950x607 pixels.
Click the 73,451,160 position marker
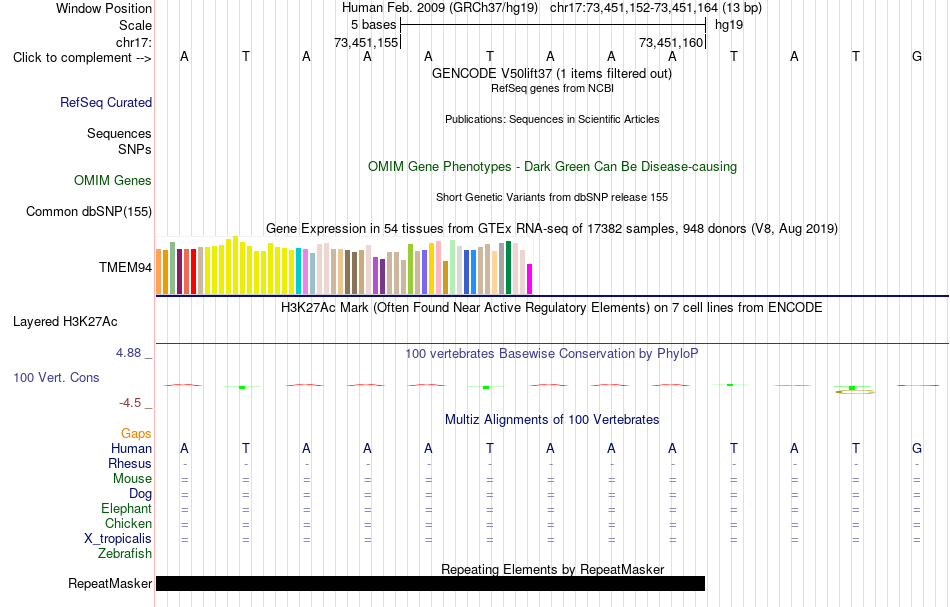click(671, 43)
